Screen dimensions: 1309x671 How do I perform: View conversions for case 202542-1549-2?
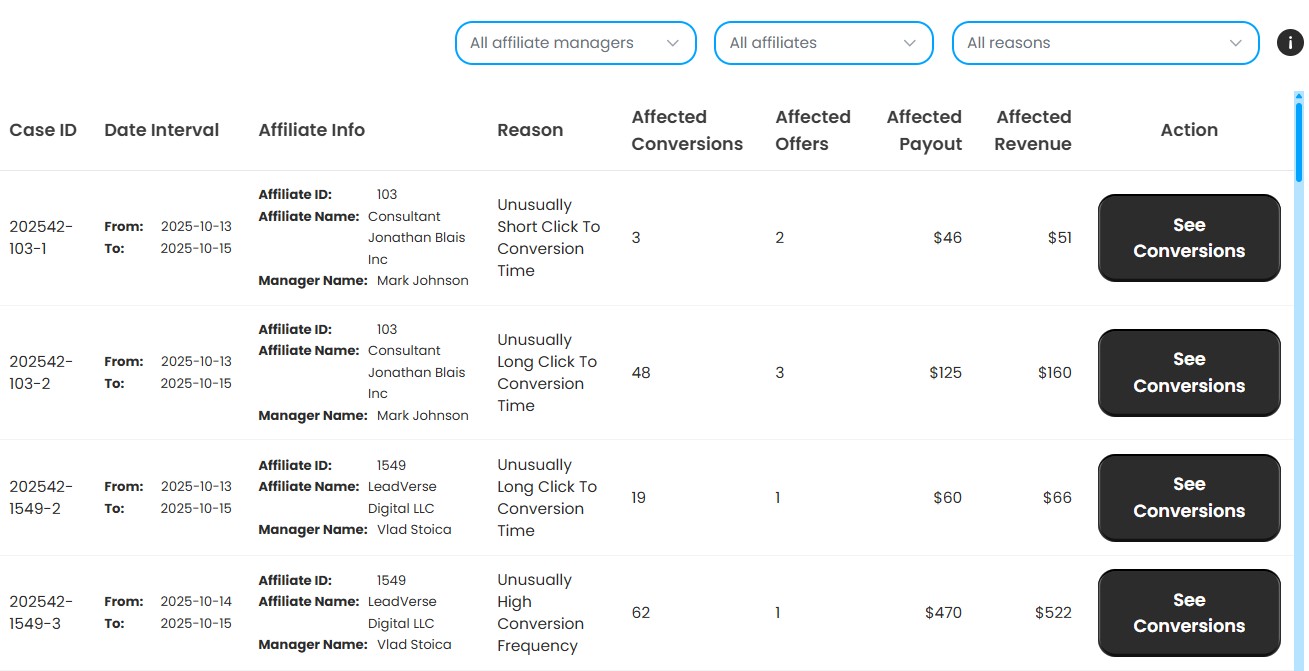pyautogui.click(x=1188, y=497)
